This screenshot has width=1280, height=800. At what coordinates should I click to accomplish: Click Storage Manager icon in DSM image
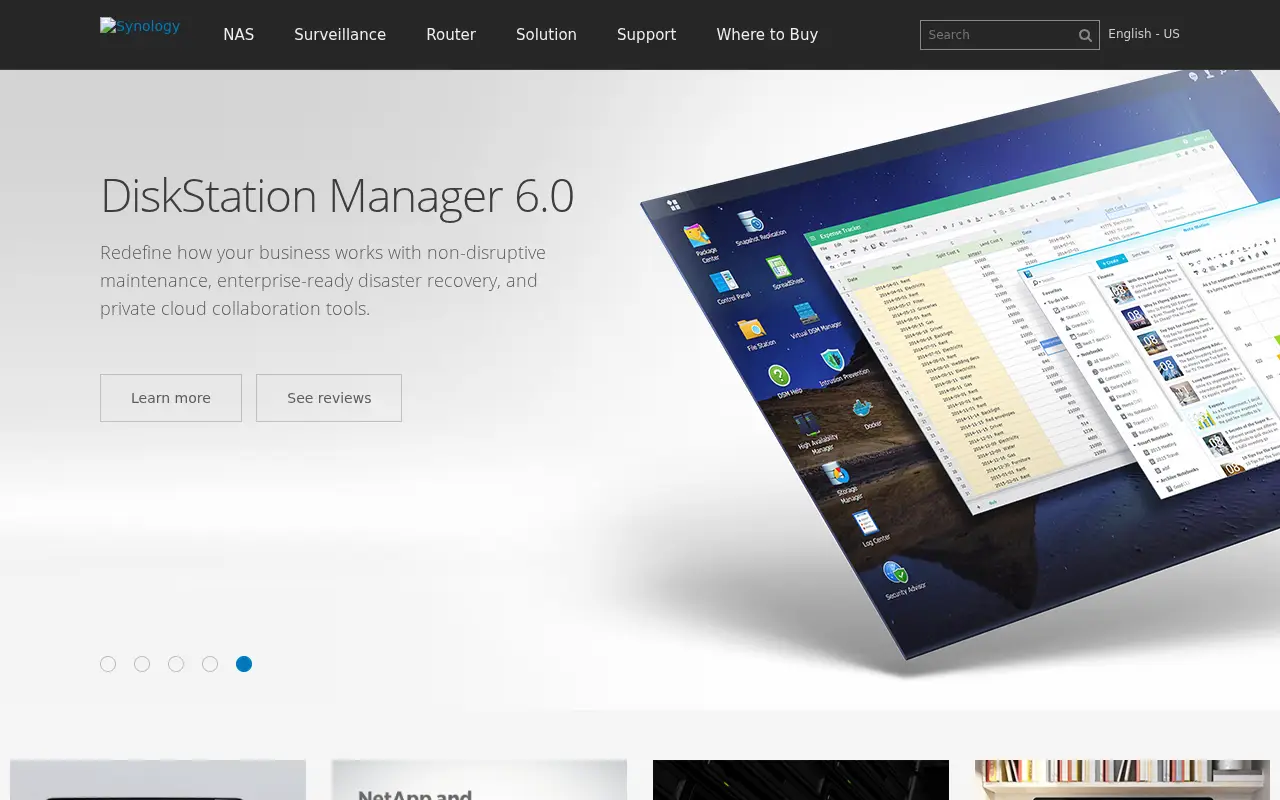click(x=836, y=472)
